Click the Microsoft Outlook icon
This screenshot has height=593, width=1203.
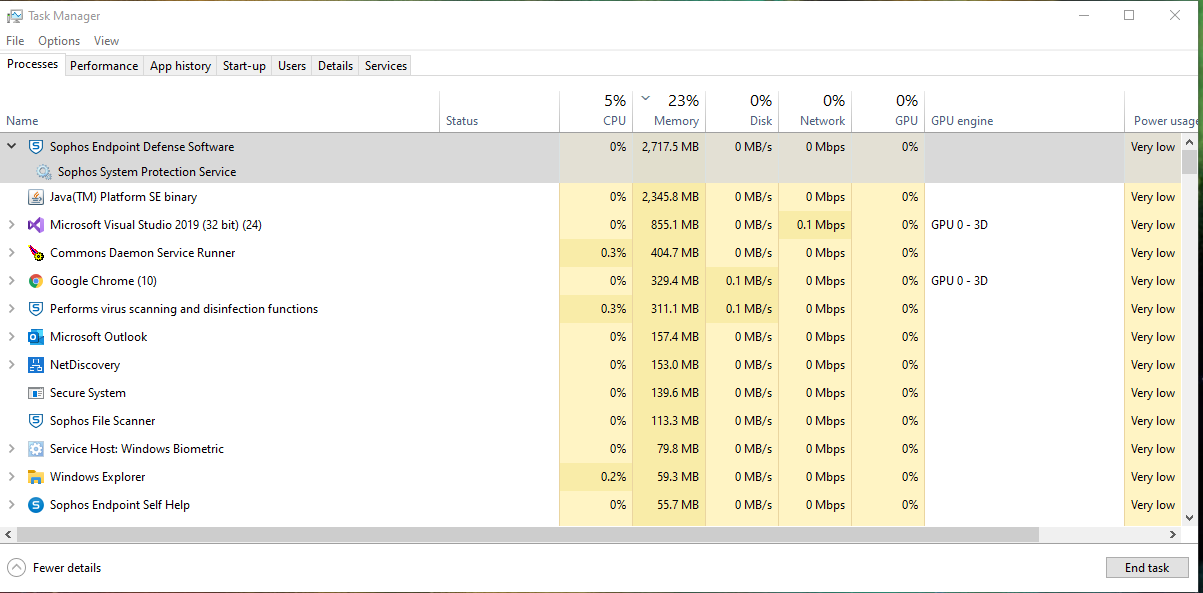[x=36, y=337]
